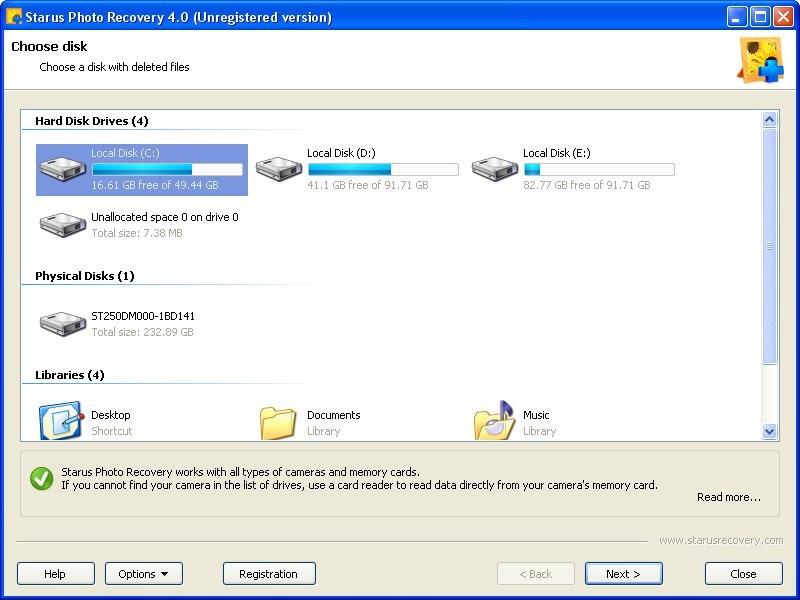Open the Help button
Viewport: 800px width, 600px height.
[56, 573]
